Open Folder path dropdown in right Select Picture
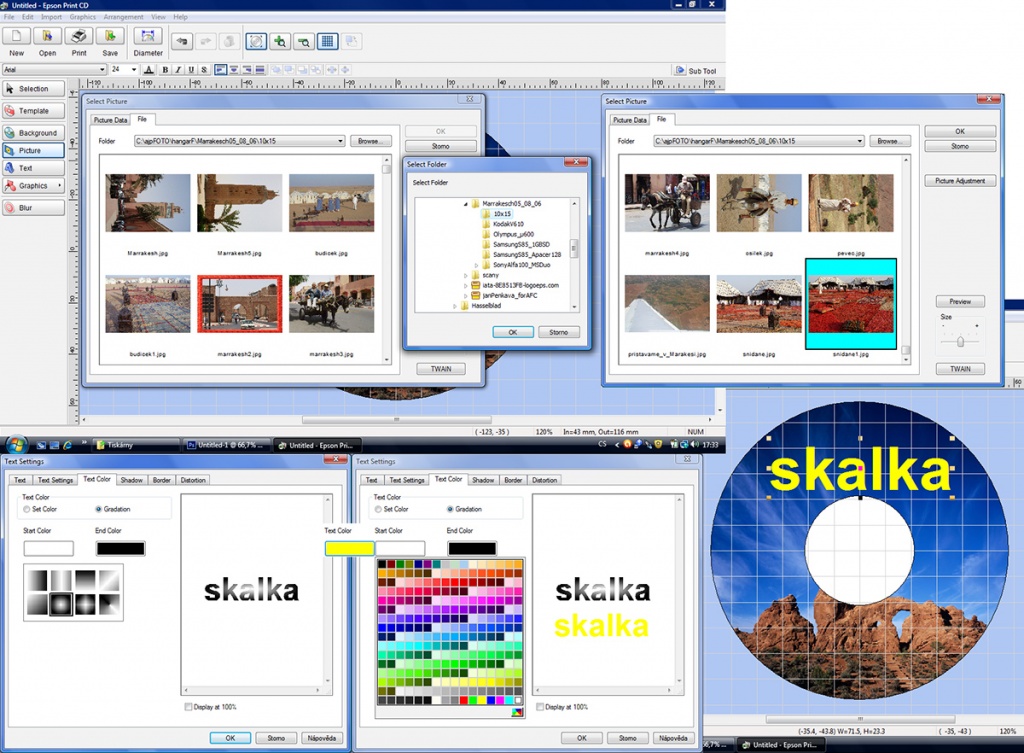Image resolution: width=1024 pixels, height=753 pixels. click(859, 141)
